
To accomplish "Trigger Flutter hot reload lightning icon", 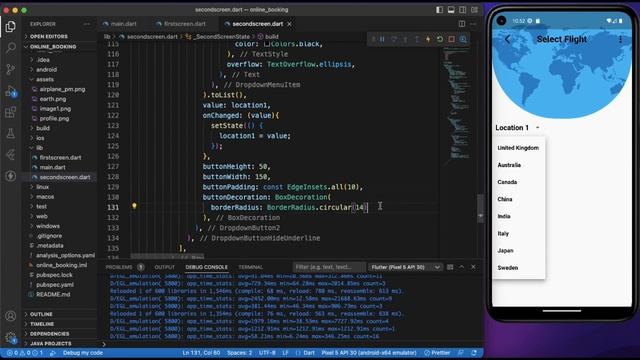I will (428, 39).
